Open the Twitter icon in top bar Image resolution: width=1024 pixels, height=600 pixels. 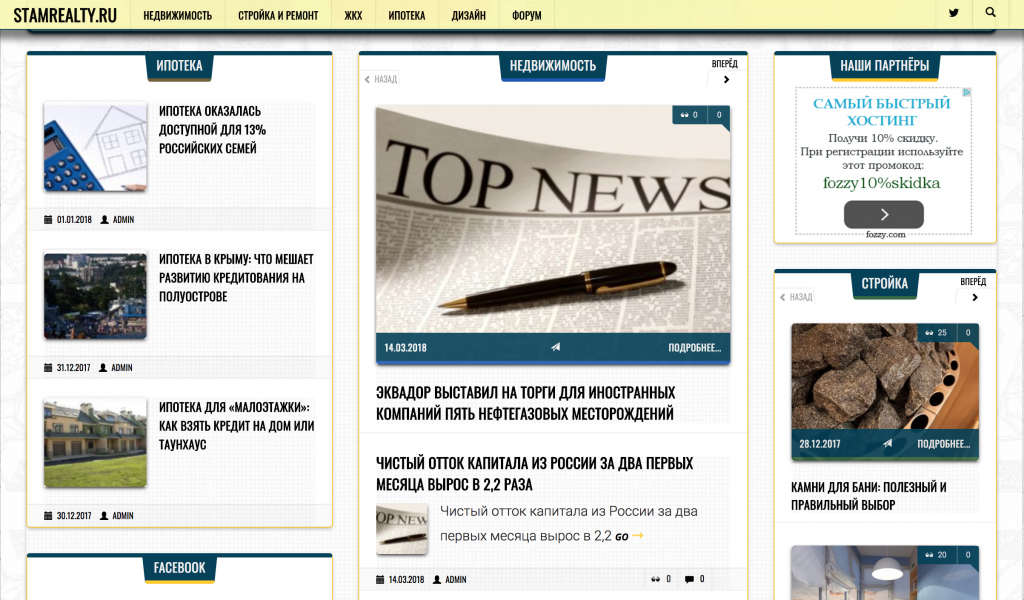pyautogui.click(x=953, y=14)
